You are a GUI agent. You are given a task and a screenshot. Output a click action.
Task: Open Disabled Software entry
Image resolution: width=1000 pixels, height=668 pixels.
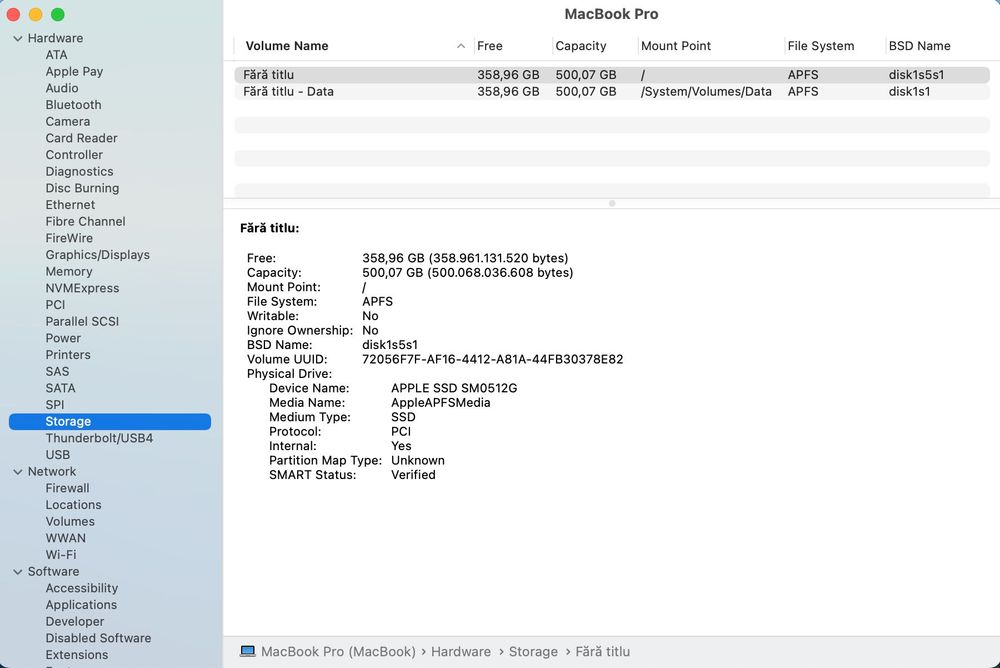coord(98,638)
